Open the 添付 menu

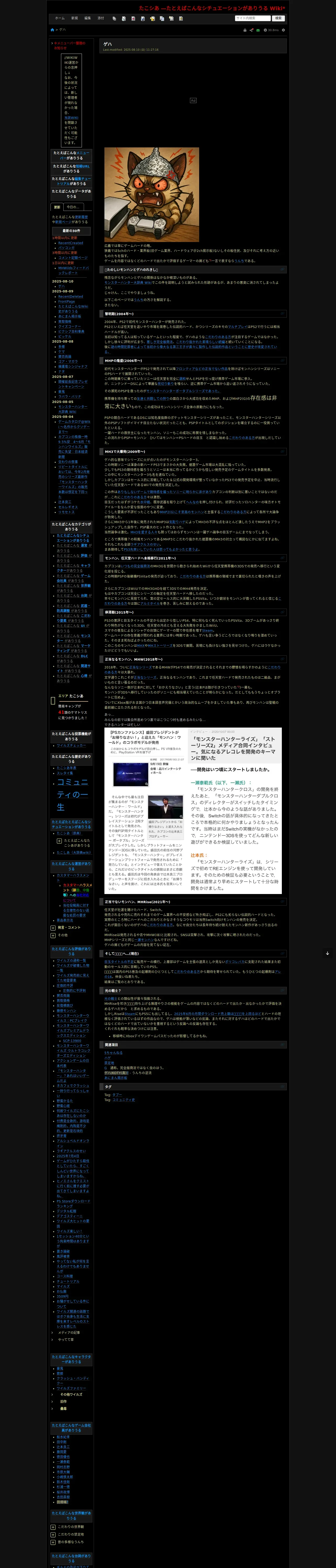point(101,18)
